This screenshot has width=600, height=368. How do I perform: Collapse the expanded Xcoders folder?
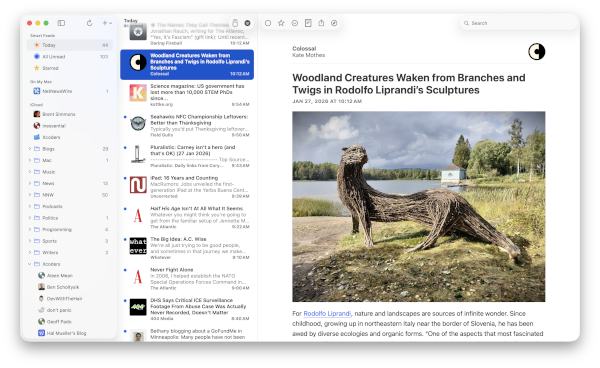coord(30,264)
